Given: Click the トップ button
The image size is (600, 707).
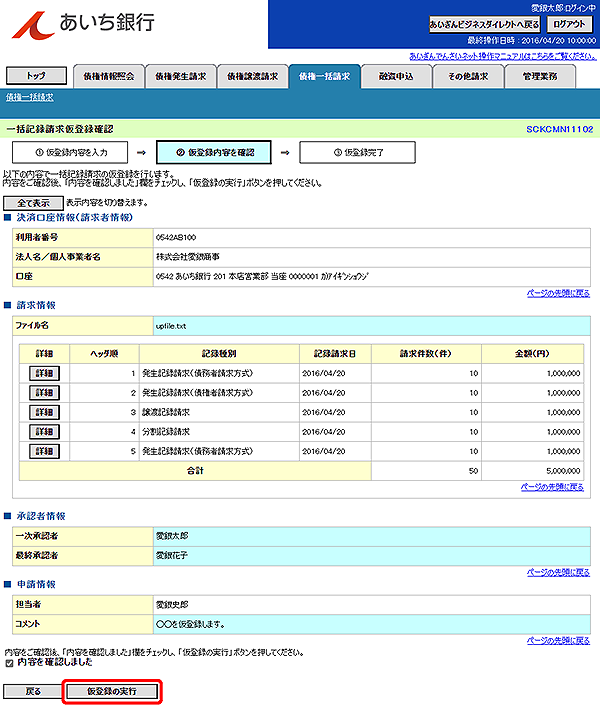Looking at the screenshot, I should (x=36, y=76).
